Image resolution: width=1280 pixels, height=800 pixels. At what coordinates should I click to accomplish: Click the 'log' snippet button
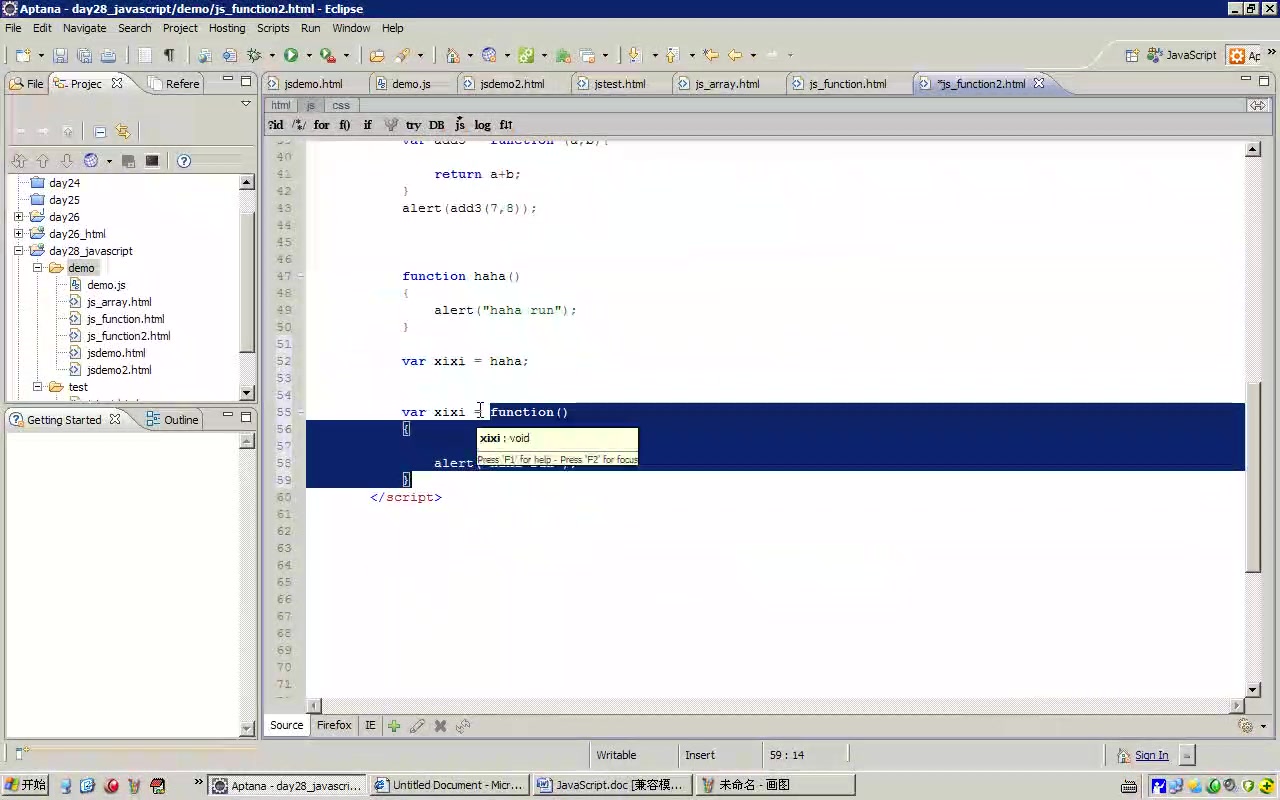pos(483,125)
